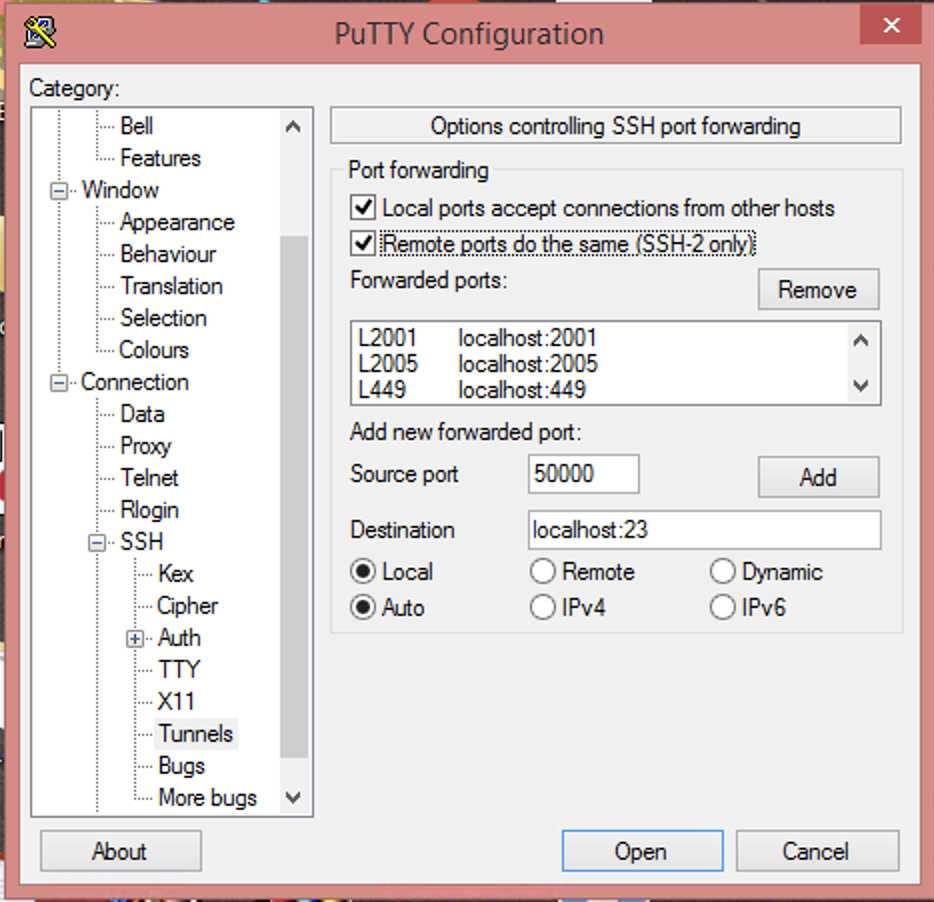Viewport: 934px width, 902px height.
Task: Collapse the Connection tree node
Action: pyautogui.click(x=59, y=382)
